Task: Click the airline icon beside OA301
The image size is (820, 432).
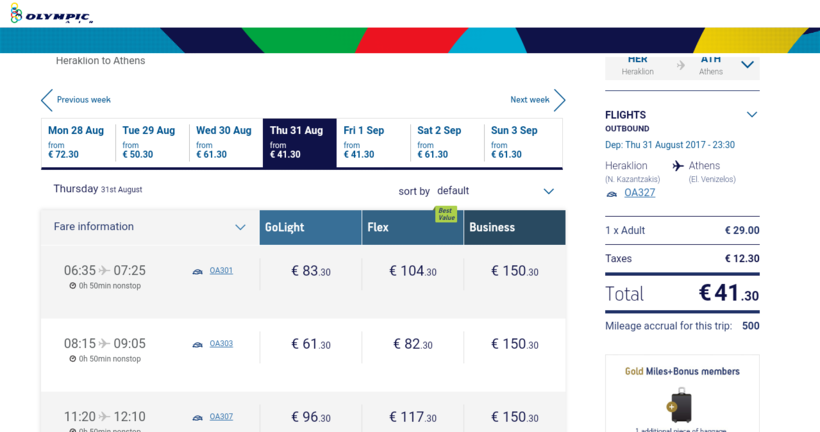Action: (198, 271)
